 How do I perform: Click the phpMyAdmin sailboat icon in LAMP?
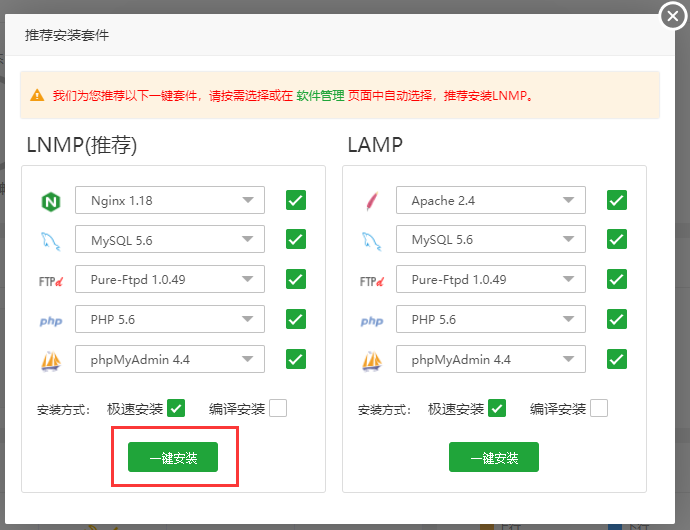point(372,361)
